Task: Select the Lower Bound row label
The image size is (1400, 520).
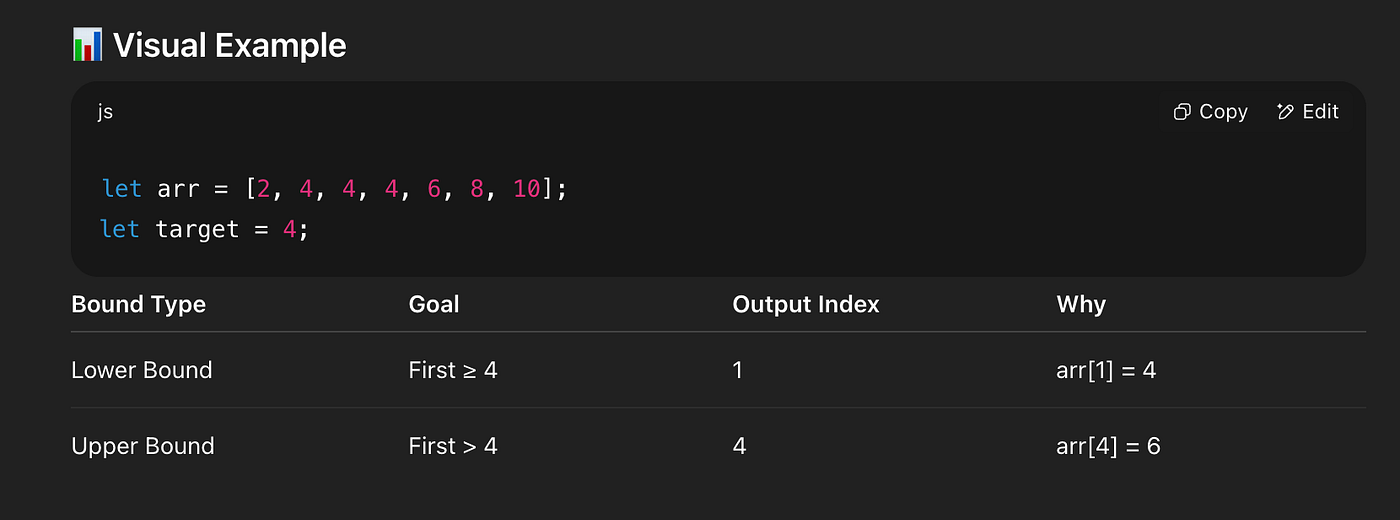Action: (x=142, y=370)
